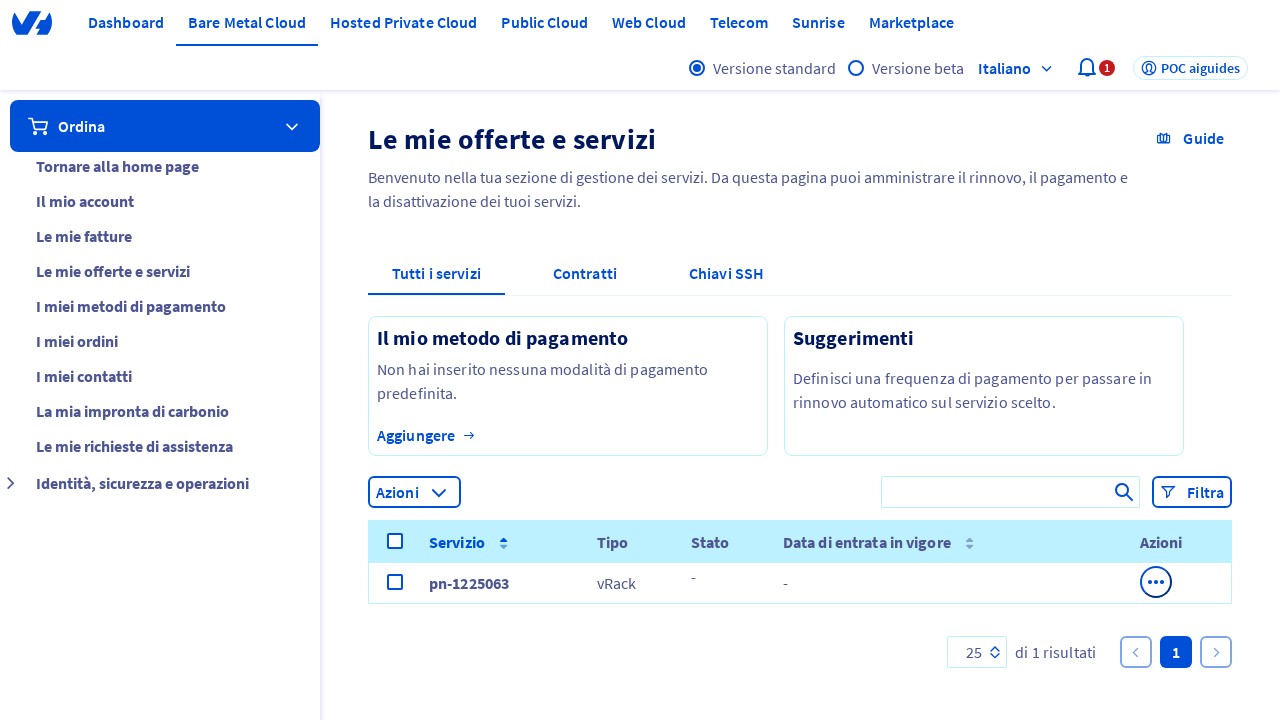Screen dimensions: 1280x720
Task: Check the checkbox for pn-1225063
Action: (395, 582)
